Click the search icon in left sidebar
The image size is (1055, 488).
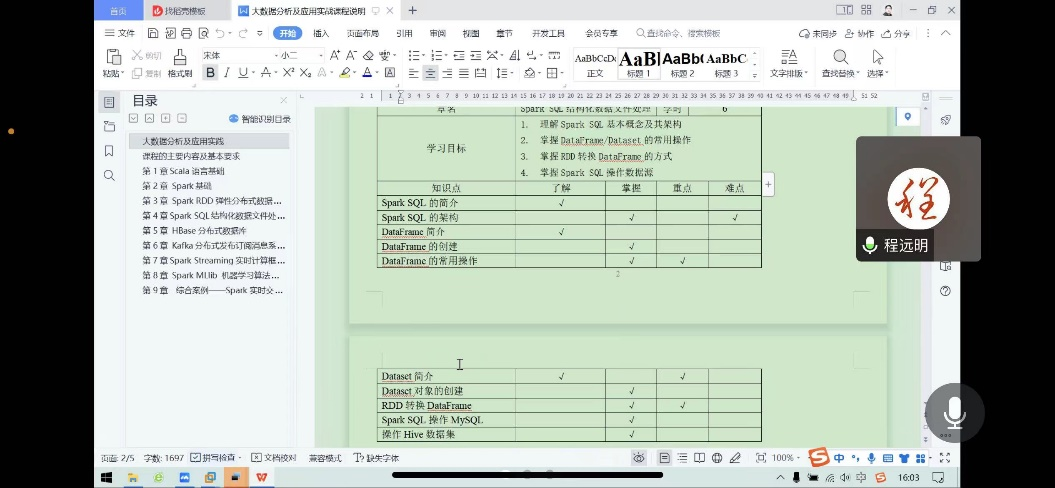click(x=109, y=175)
